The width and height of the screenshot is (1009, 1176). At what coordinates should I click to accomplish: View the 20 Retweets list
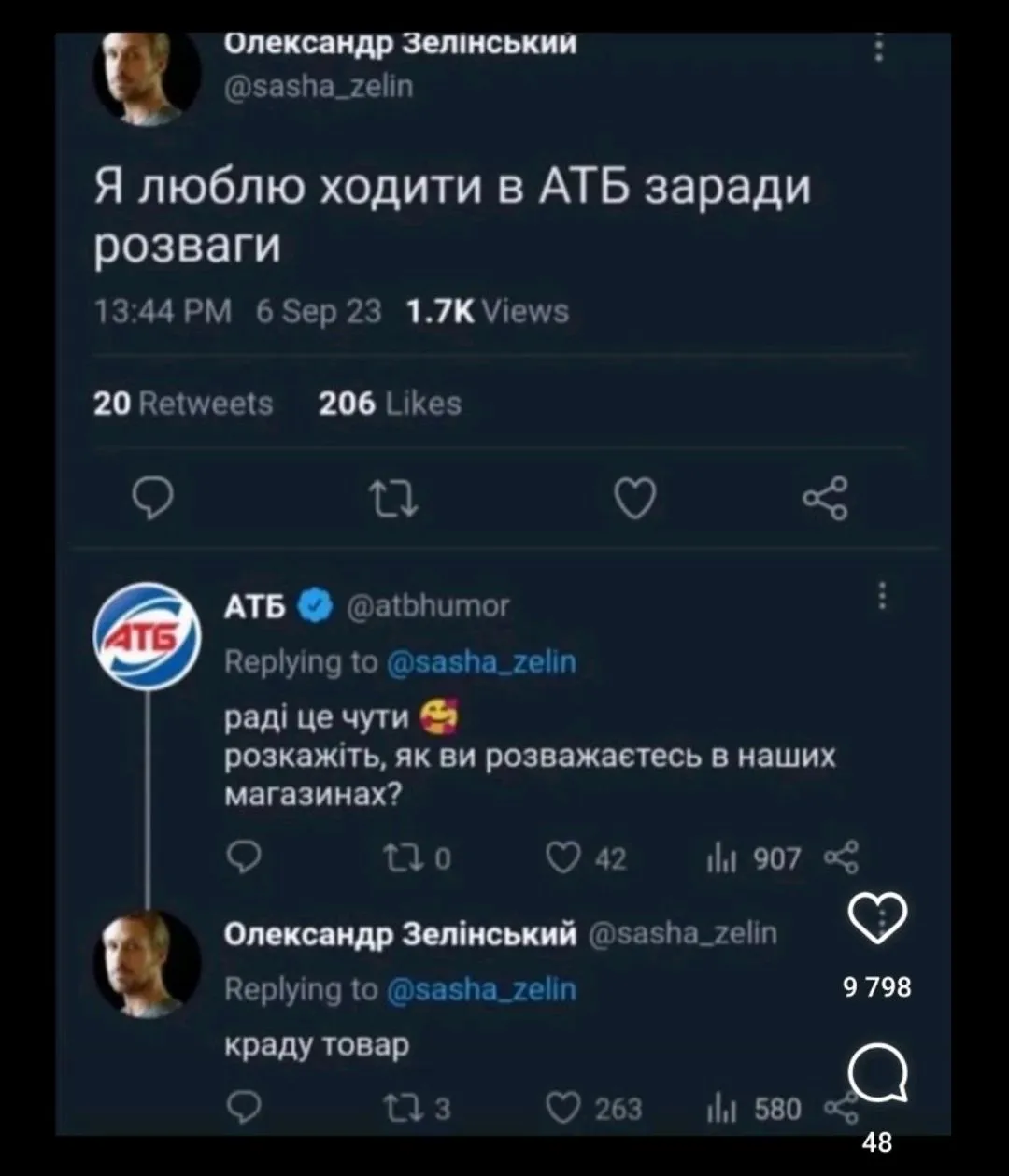184,404
